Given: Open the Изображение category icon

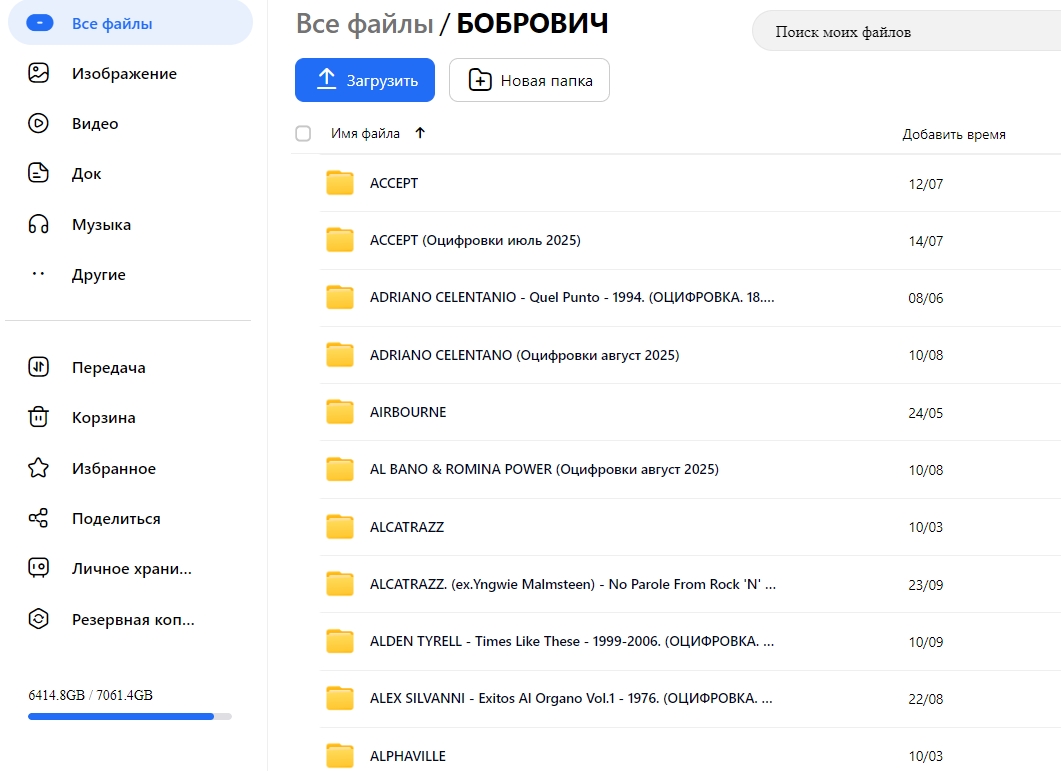Looking at the screenshot, I should pos(39,73).
